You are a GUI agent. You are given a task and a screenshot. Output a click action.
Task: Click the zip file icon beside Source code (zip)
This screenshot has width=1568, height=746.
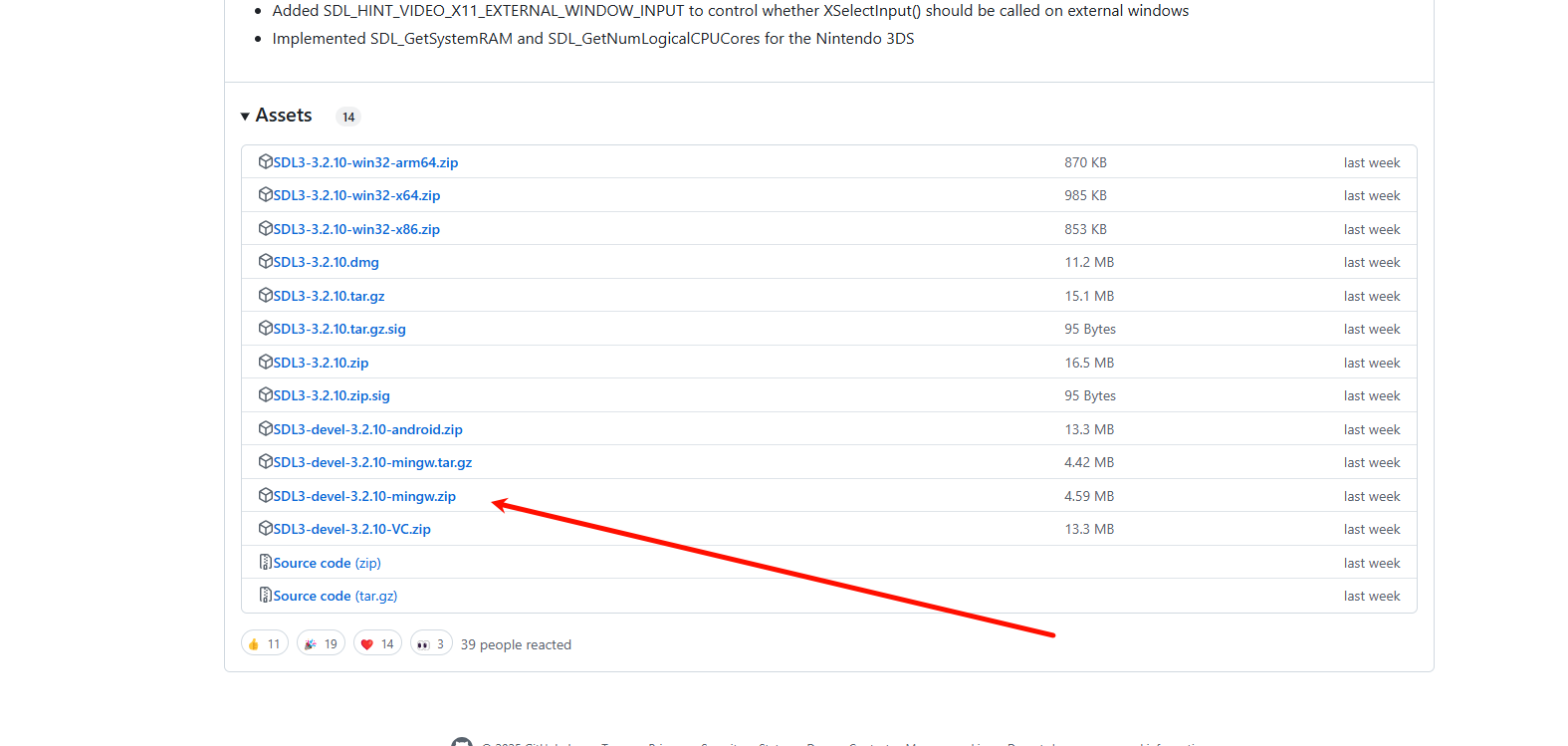[266, 562]
